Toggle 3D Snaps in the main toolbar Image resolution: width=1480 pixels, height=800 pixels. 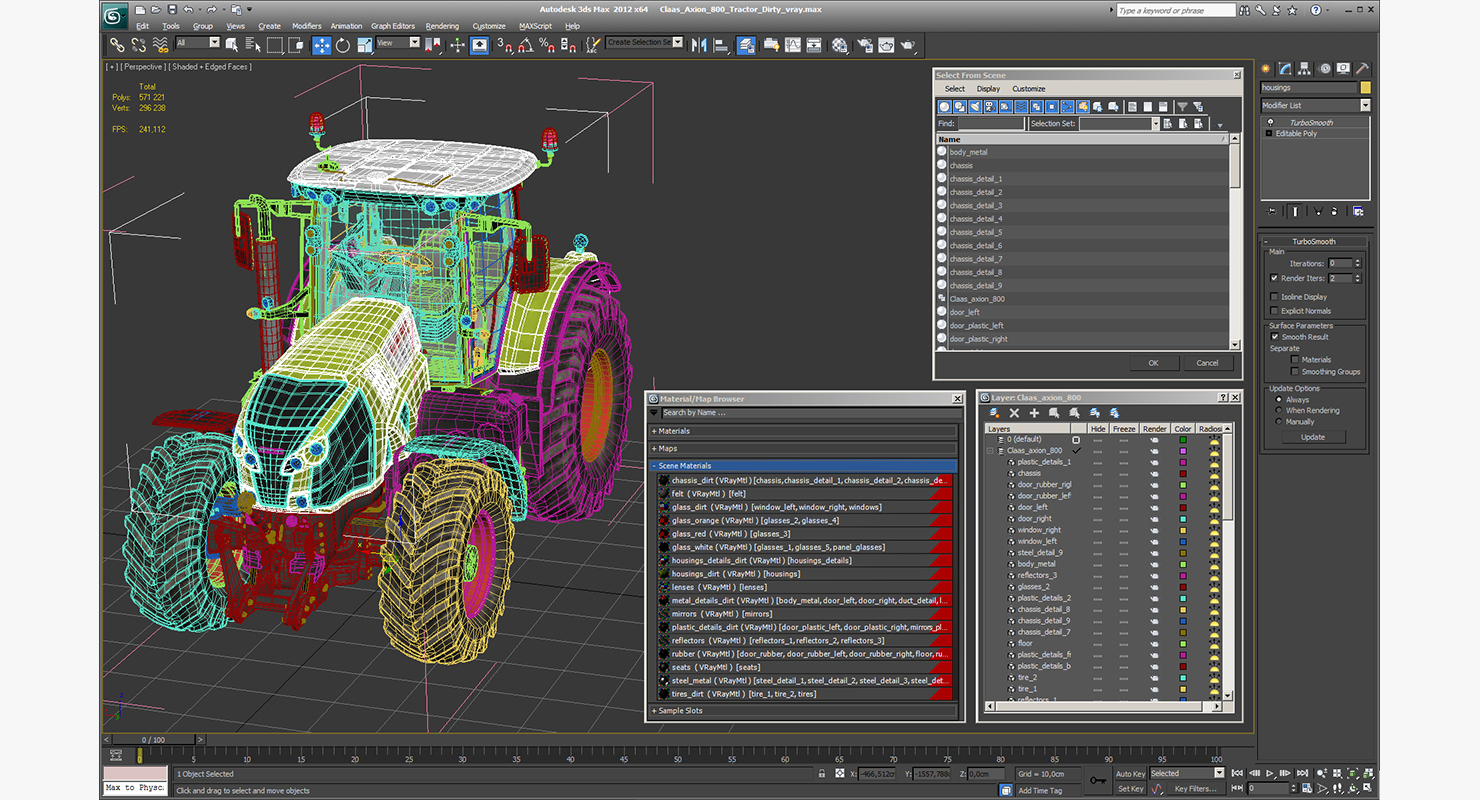pyautogui.click(x=504, y=45)
